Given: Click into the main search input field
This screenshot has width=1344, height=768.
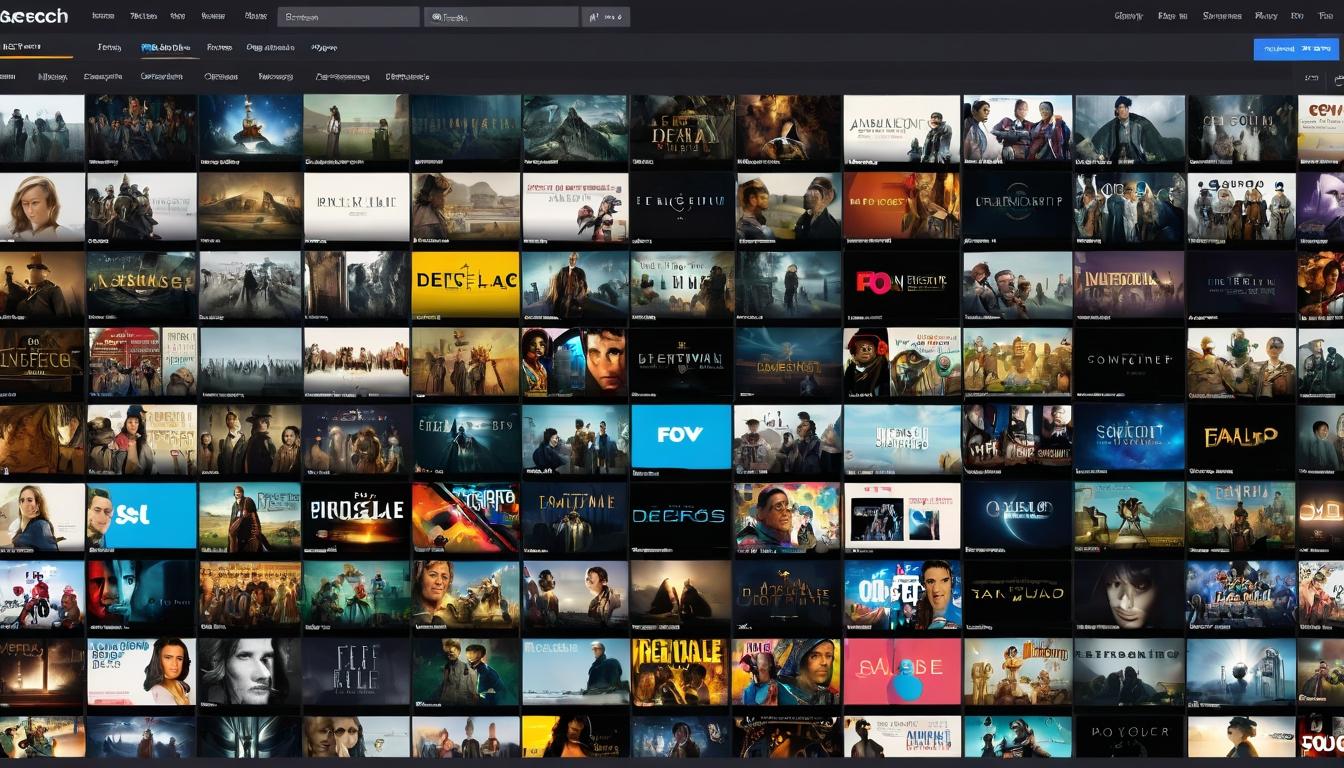Looking at the screenshot, I should click(348, 15).
